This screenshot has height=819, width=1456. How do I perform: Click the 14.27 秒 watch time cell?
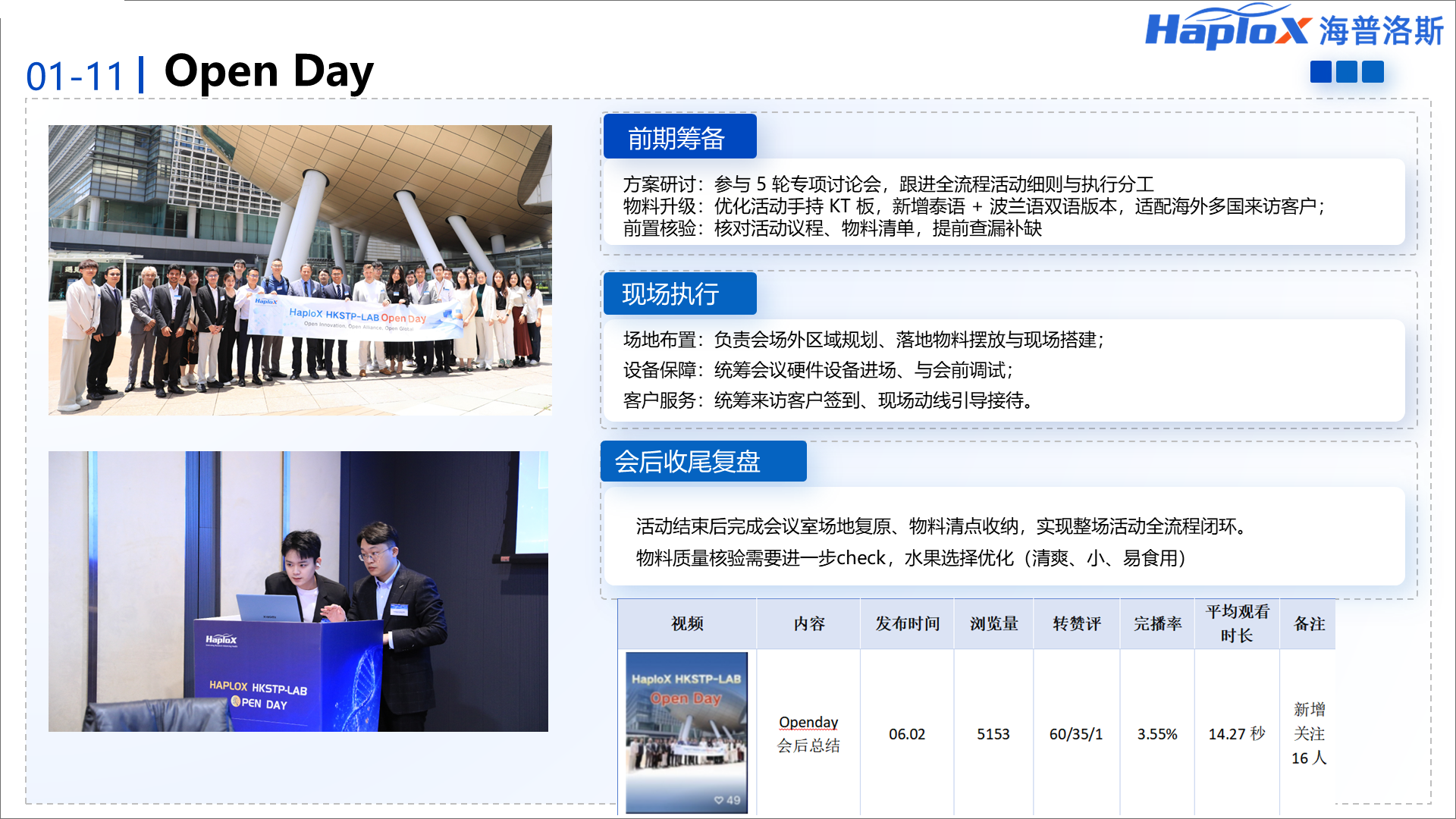[1237, 733]
